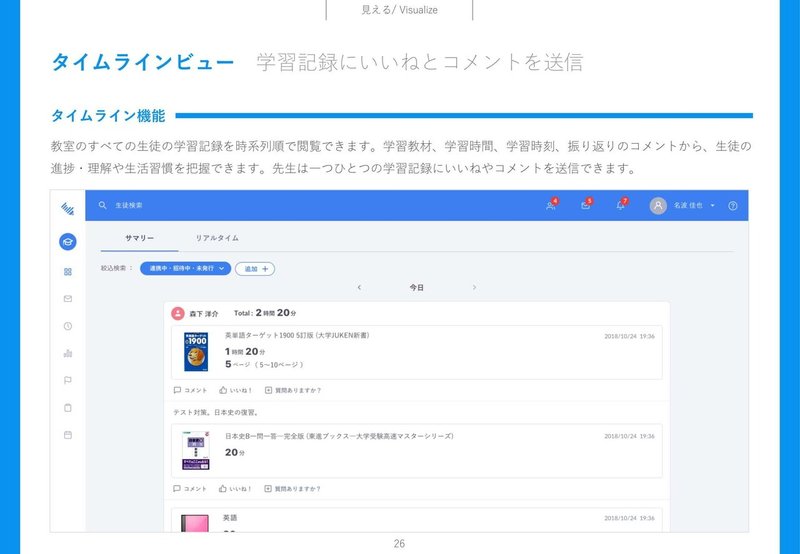Comment on the 日本史B一問一答 record
The height and width of the screenshot is (554, 800).
point(190,489)
